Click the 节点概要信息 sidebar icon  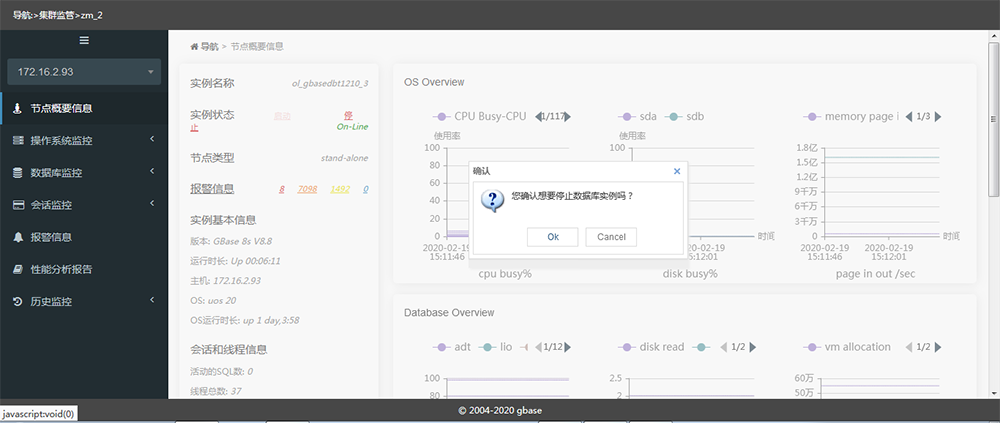click(18, 108)
